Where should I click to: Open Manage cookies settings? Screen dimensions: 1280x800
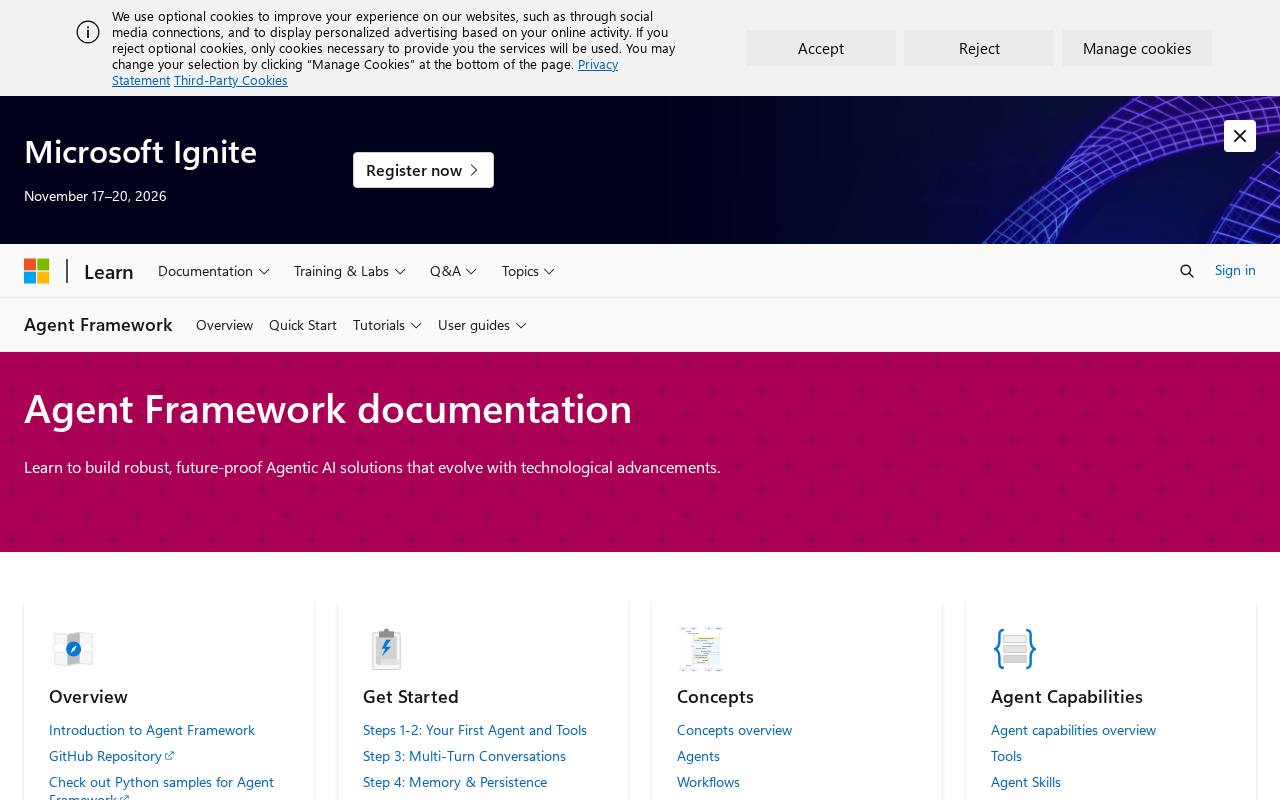[1137, 48]
